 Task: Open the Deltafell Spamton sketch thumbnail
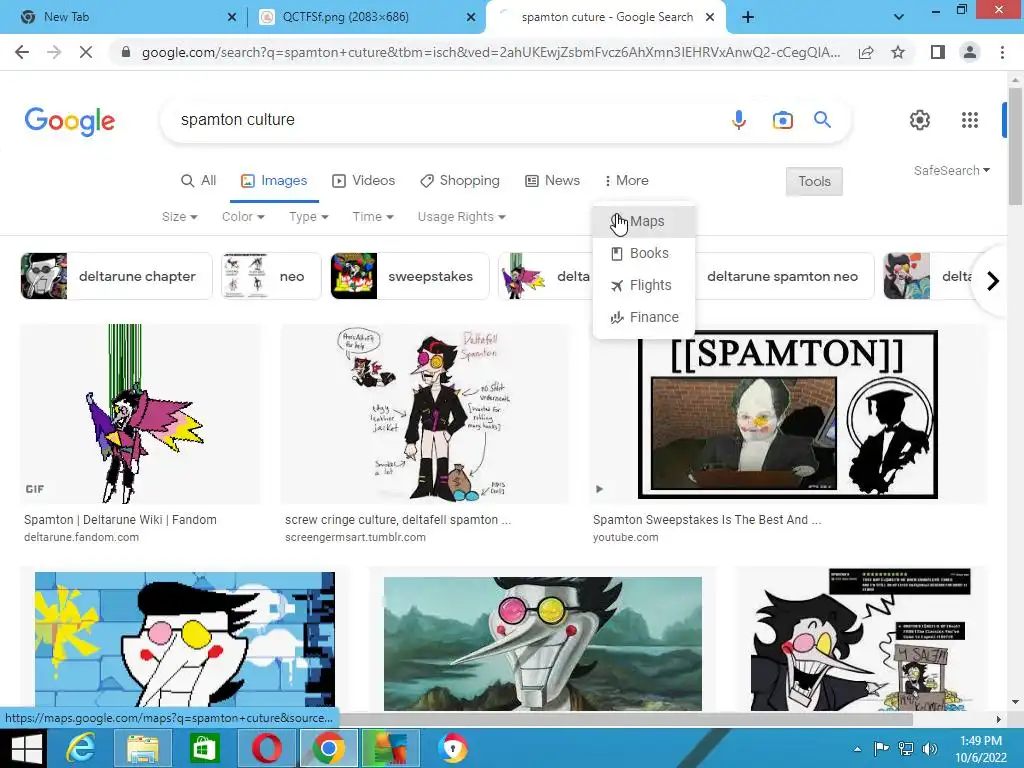coord(424,414)
